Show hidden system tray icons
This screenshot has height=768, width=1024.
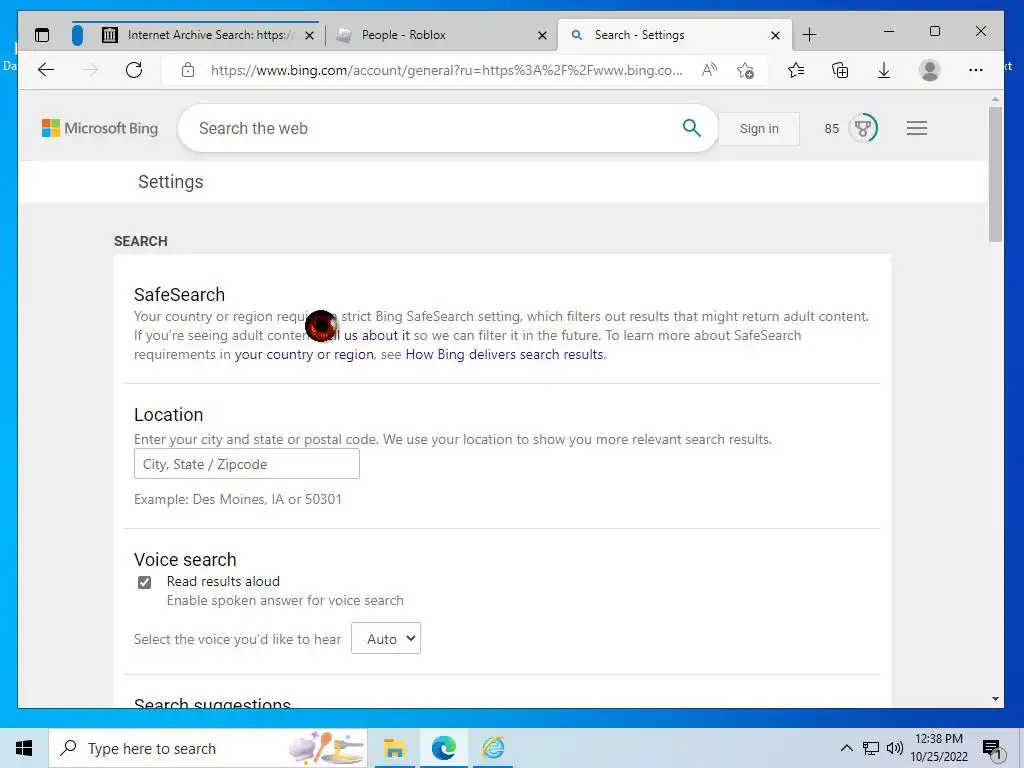[x=846, y=748]
